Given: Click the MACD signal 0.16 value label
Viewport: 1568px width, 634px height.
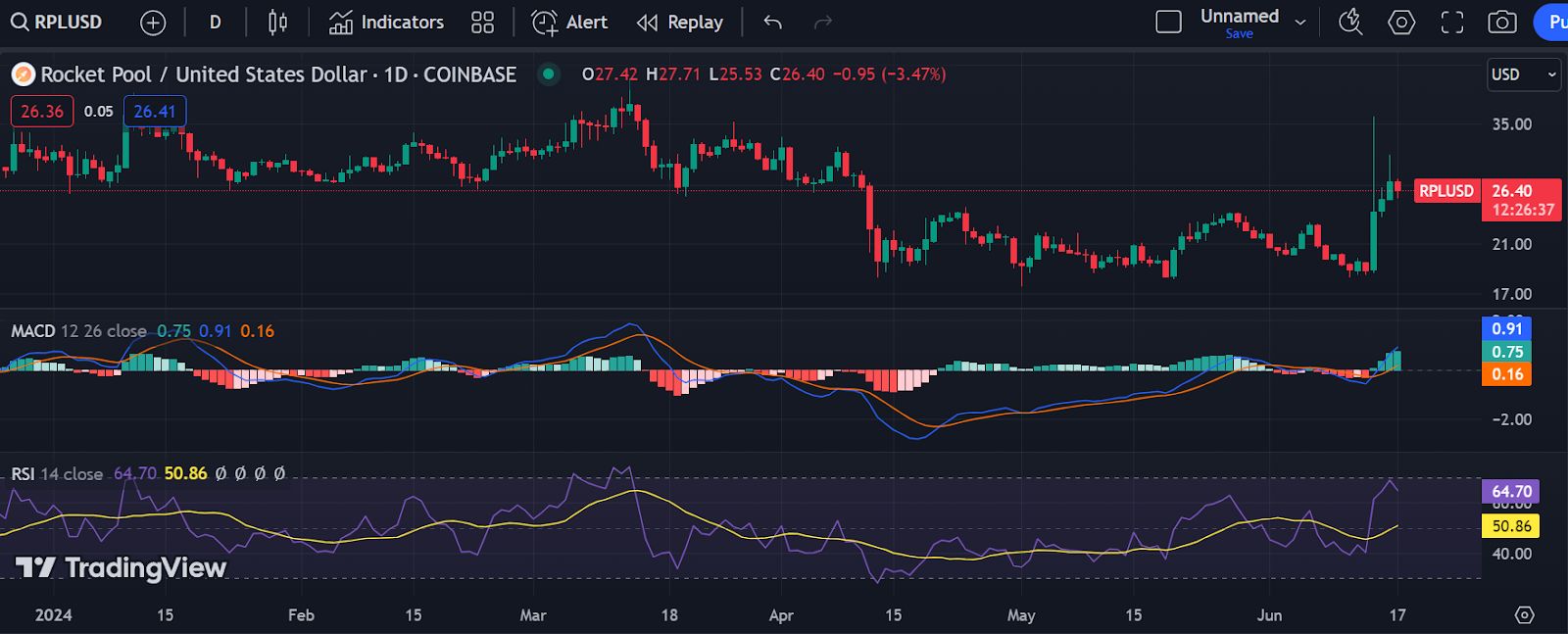Looking at the screenshot, I should (x=1507, y=374).
